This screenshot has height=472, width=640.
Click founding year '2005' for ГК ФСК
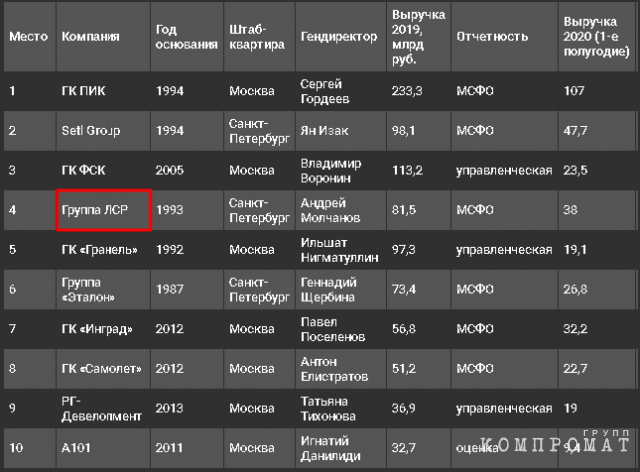click(x=170, y=170)
